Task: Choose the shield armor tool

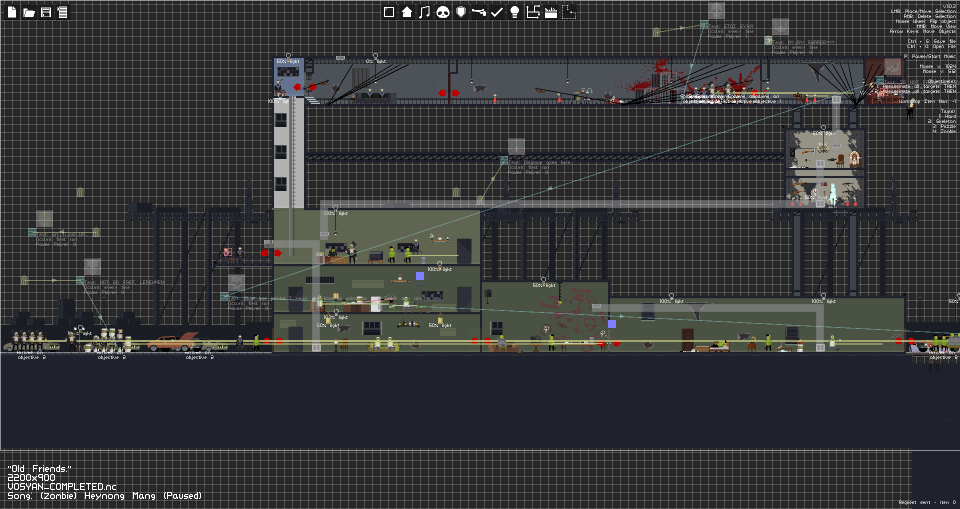Action: coord(461,12)
